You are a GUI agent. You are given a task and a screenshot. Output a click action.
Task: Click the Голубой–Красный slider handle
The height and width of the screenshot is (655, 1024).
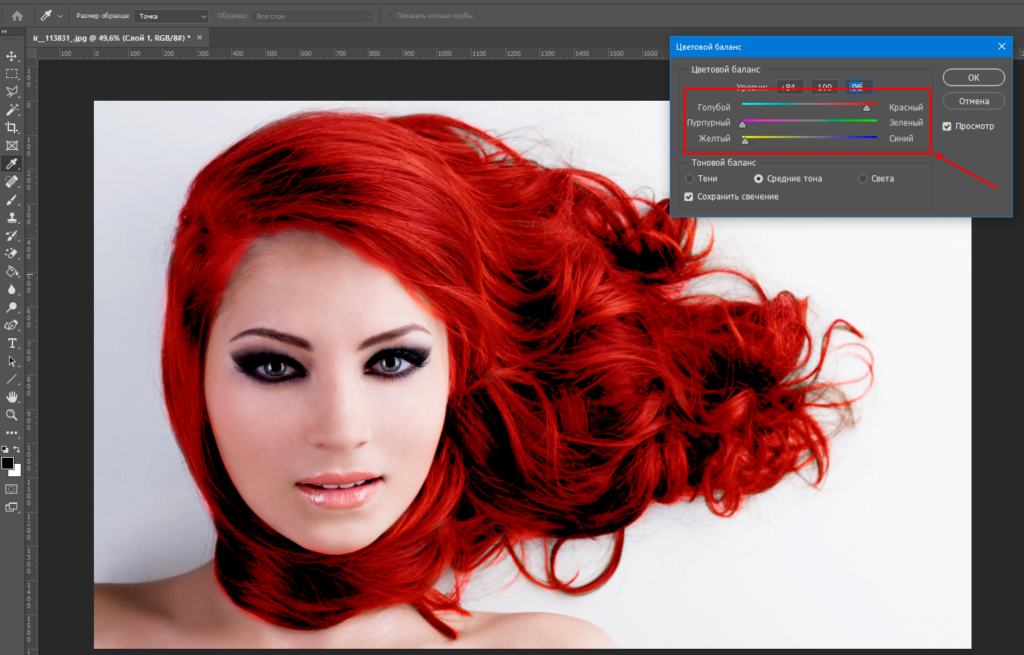click(x=867, y=108)
